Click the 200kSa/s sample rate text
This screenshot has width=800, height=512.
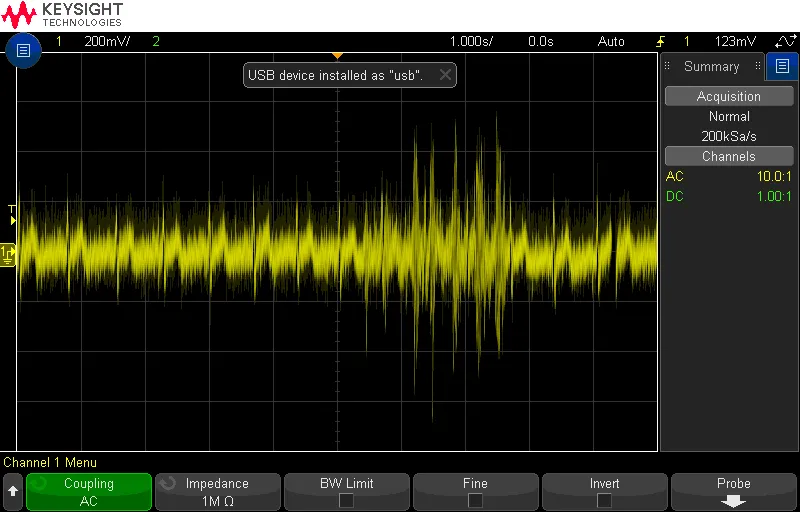coord(729,137)
